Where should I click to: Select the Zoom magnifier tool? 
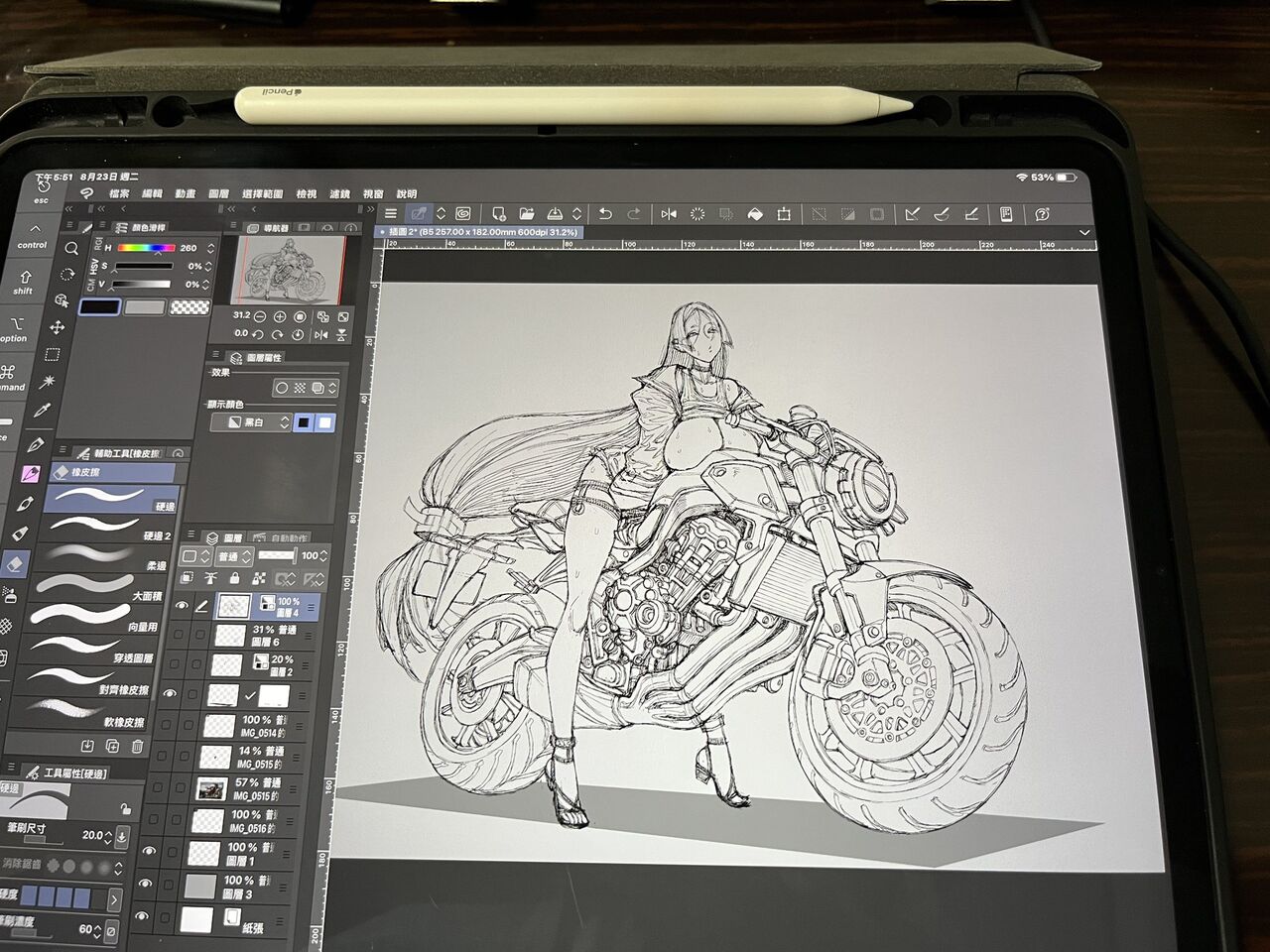71,248
